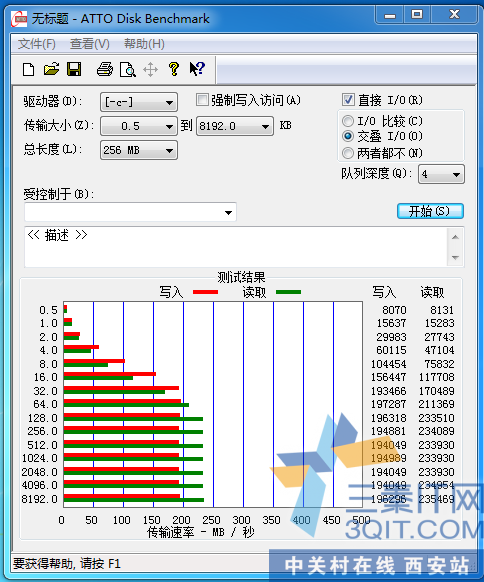Click the 128.0 row label in the chart
This screenshot has height=582, width=484.
pyautogui.click(x=43, y=418)
